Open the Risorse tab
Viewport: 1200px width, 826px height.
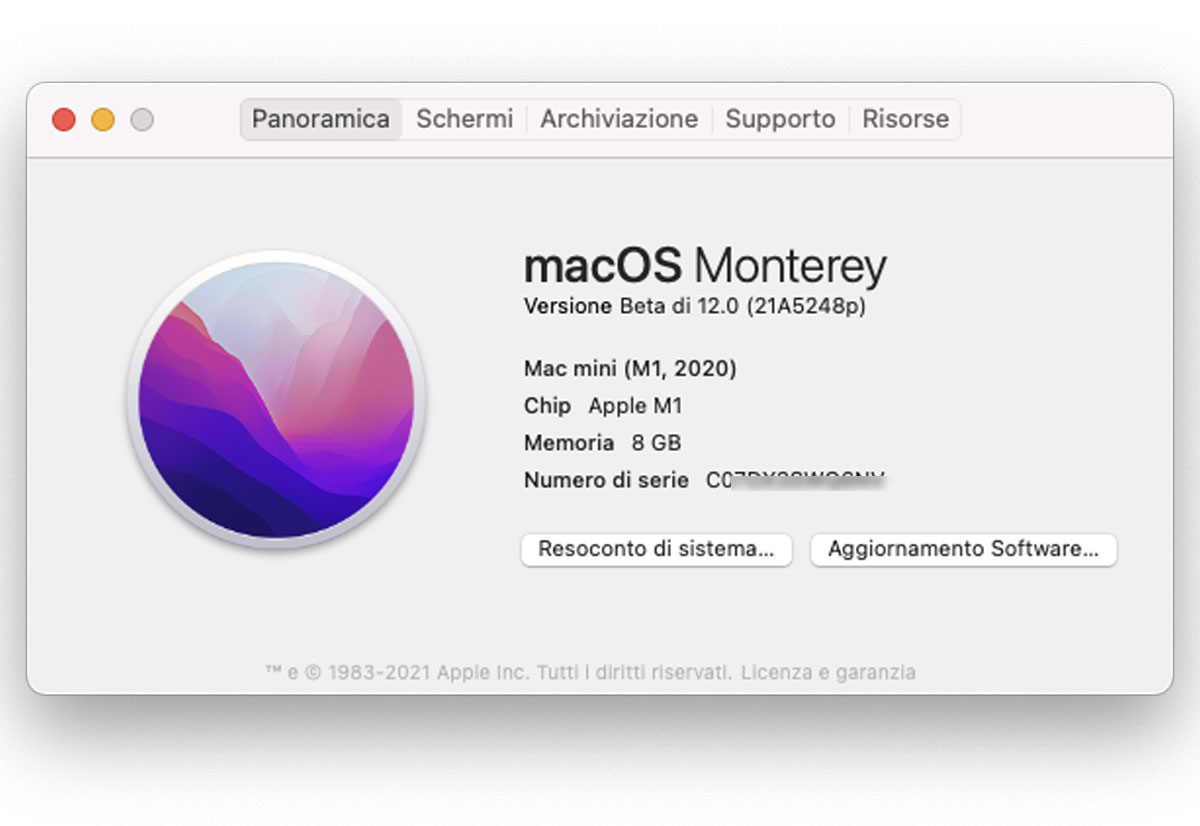coord(905,119)
